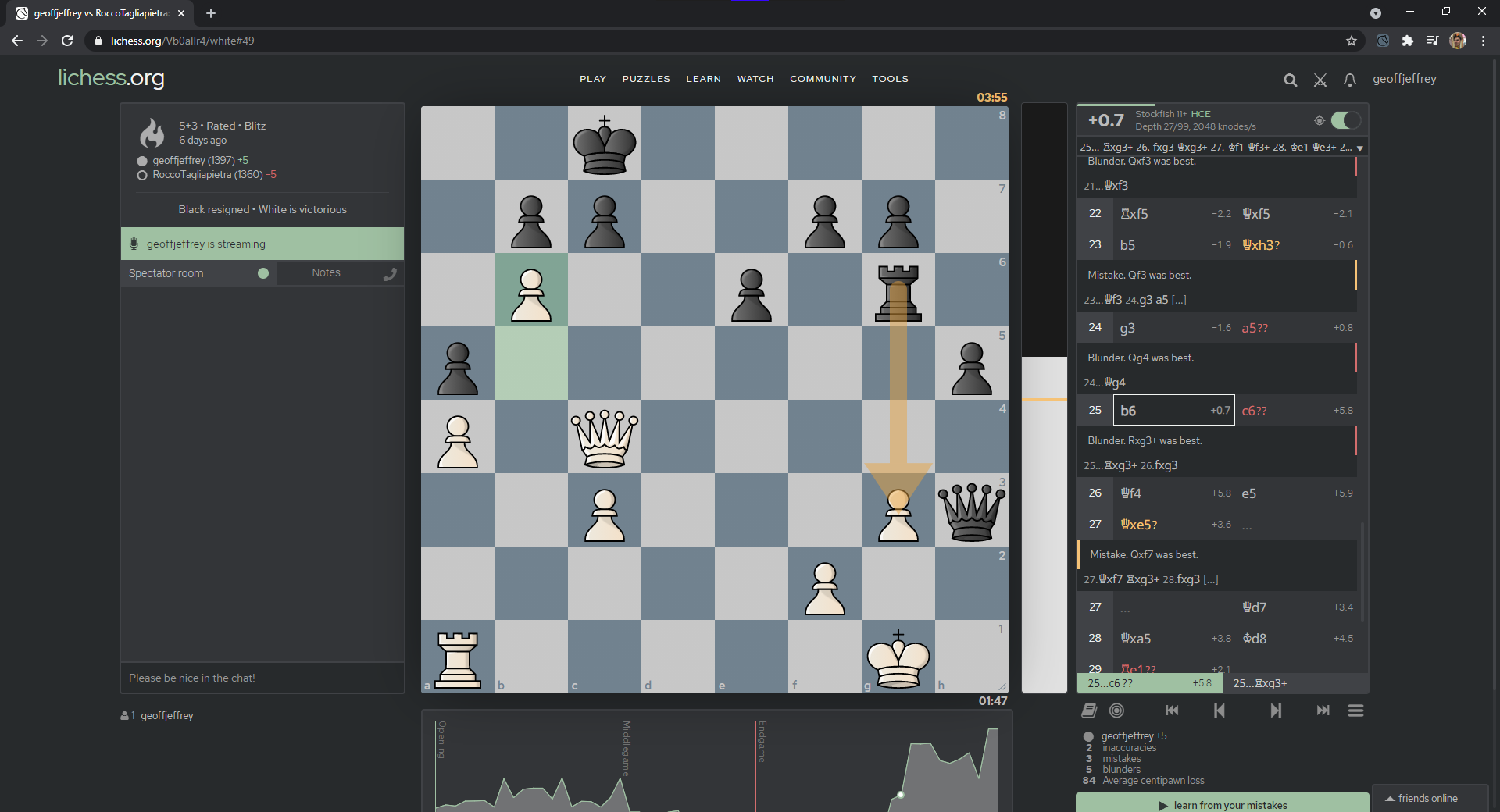Expand the engine line dropdown arrow
1500x812 pixels.
coord(1360,148)
